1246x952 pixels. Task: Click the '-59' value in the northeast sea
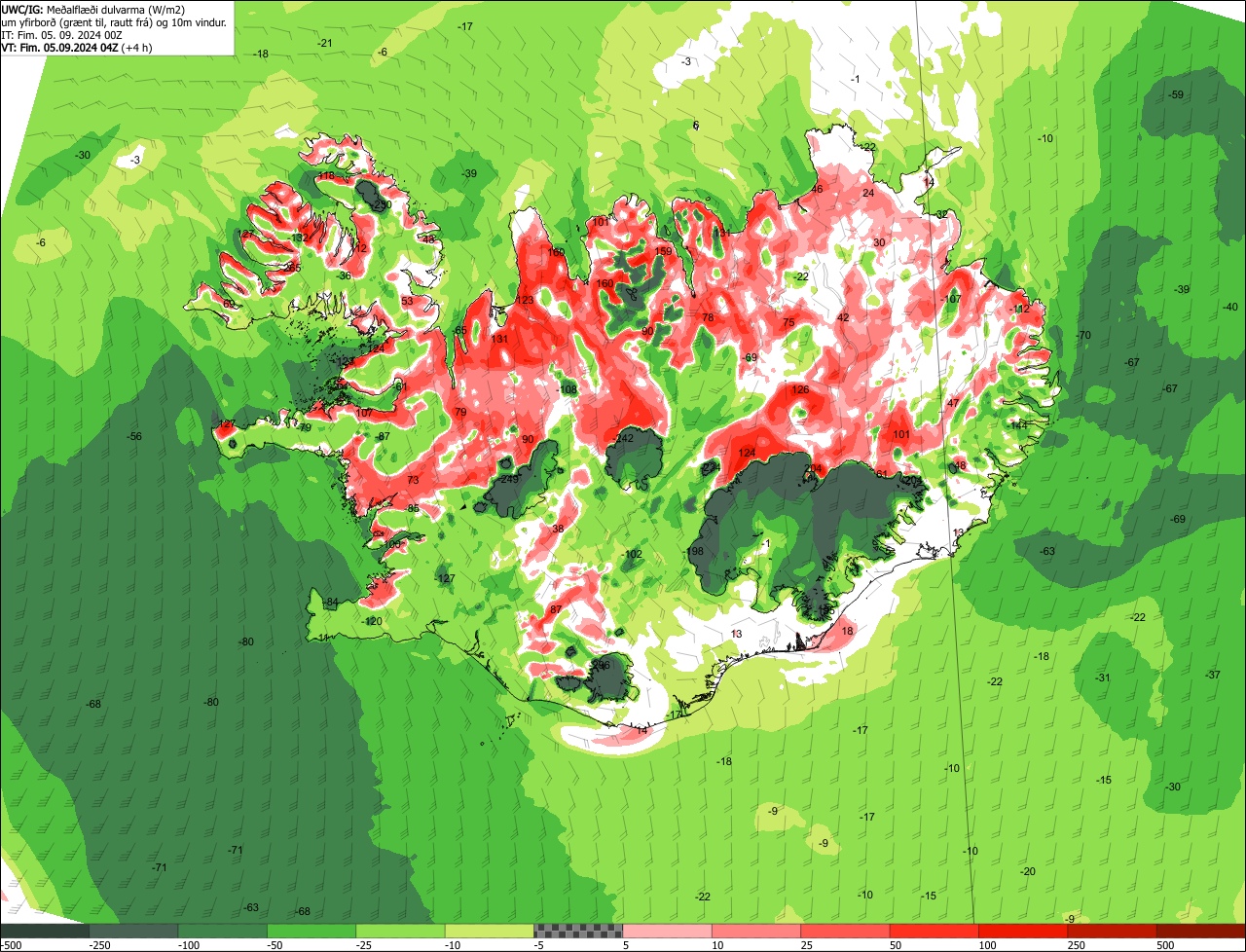[1176, 94]
